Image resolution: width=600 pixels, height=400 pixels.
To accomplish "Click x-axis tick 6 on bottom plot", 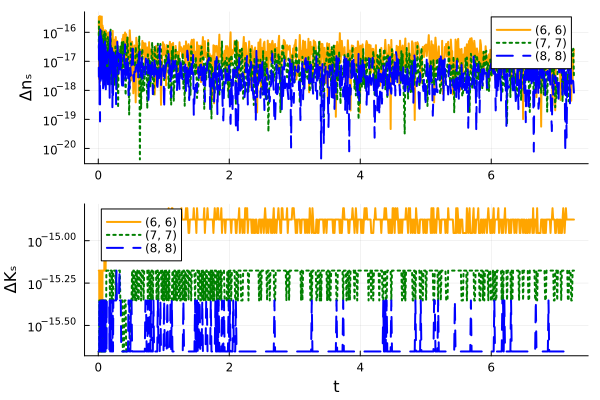I will (x=491, y=368).
